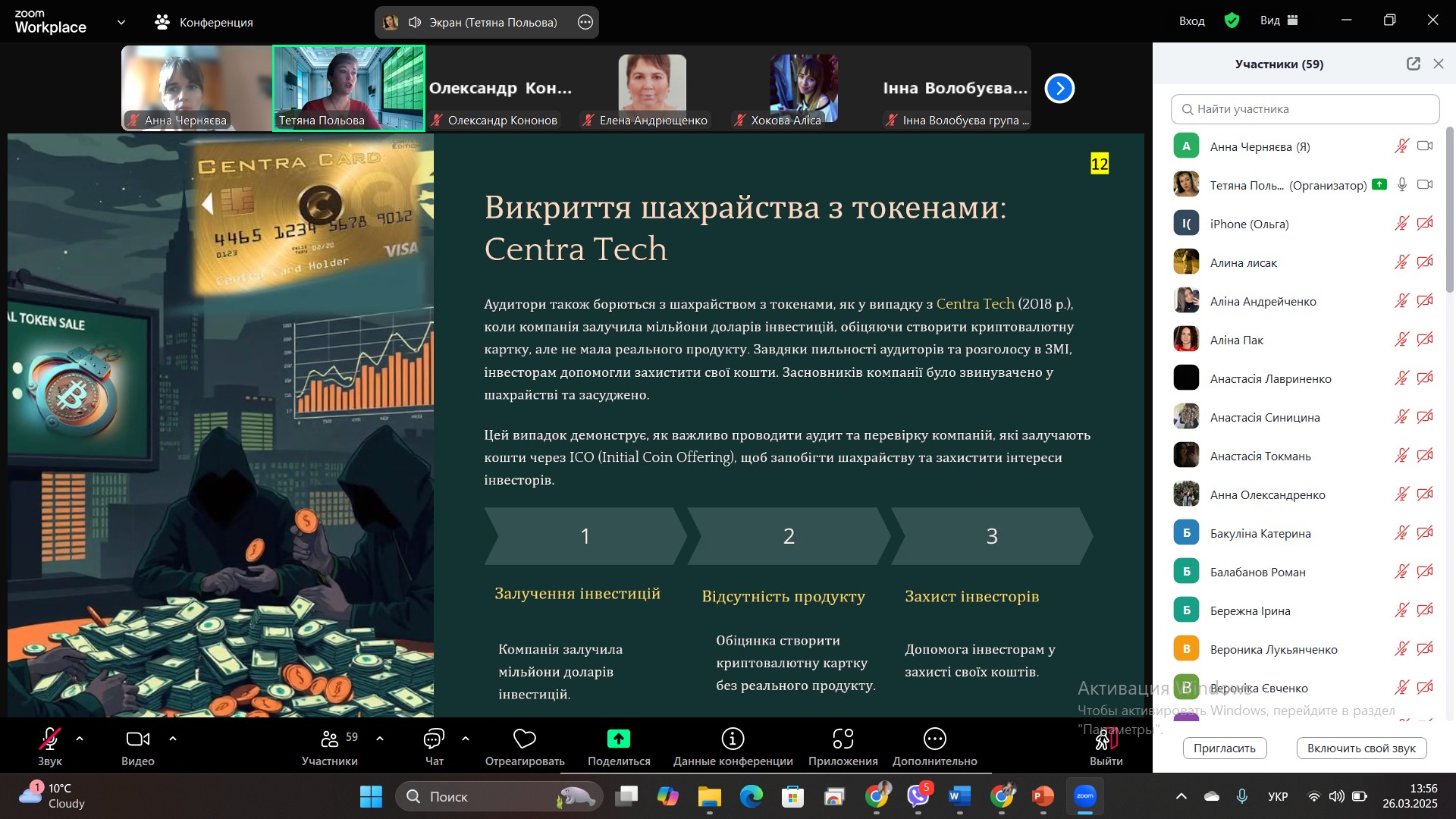
Task: Click the green encryption shield icon
Action: pos(1232,20)
